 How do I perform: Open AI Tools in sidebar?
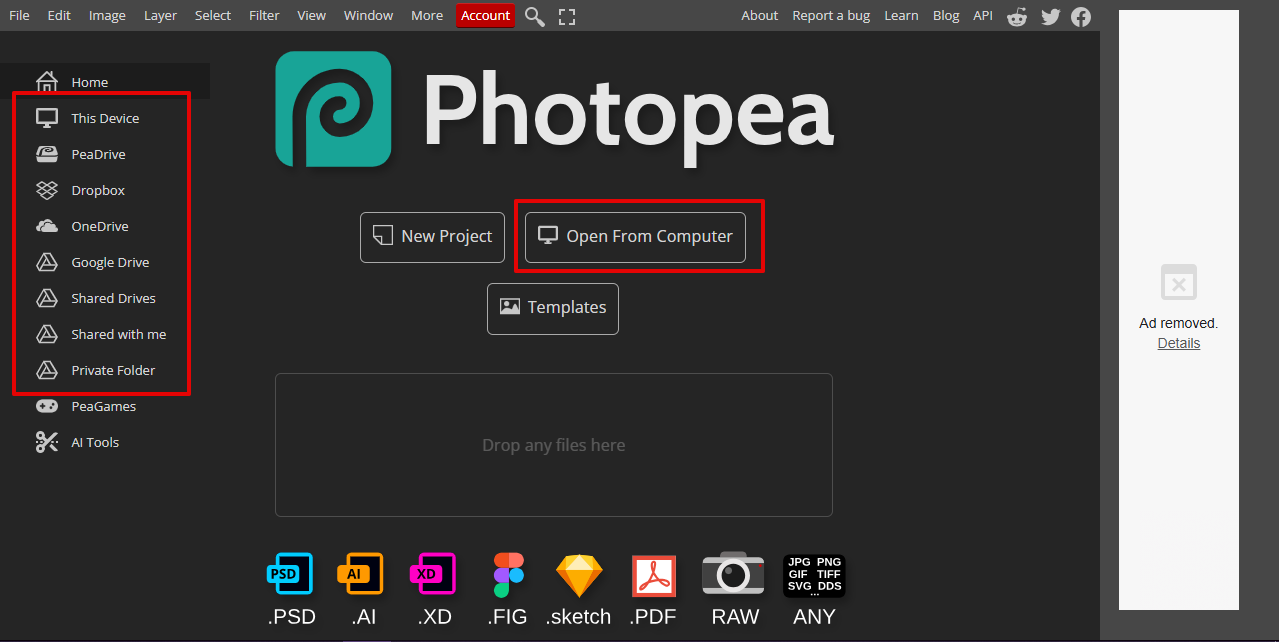[x=105, y=442]
